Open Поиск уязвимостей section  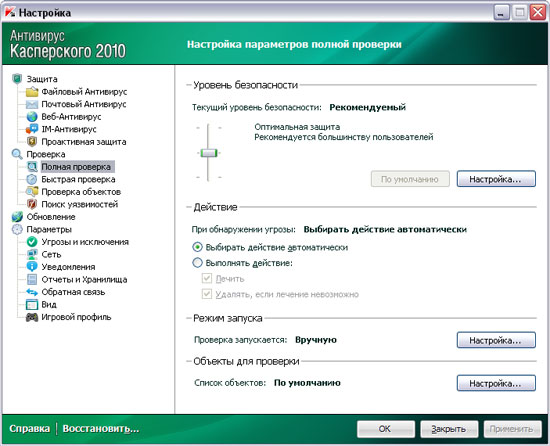tap(80, 204)
